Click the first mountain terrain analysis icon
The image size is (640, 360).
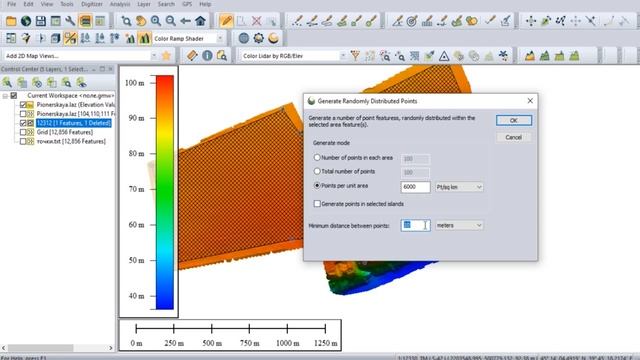pyautogui.click(x=530, y=56)
